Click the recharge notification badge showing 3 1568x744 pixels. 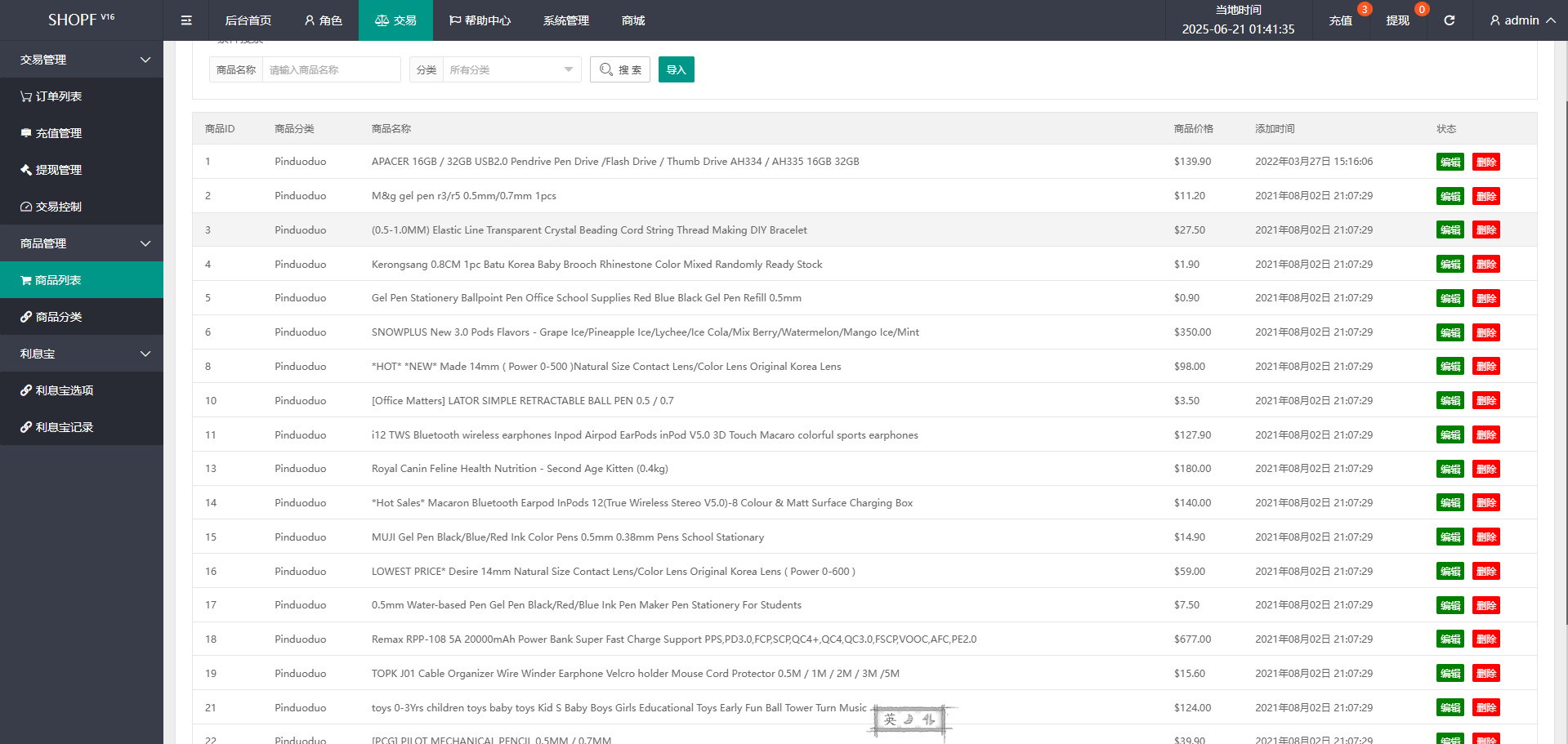[1364, 10]
